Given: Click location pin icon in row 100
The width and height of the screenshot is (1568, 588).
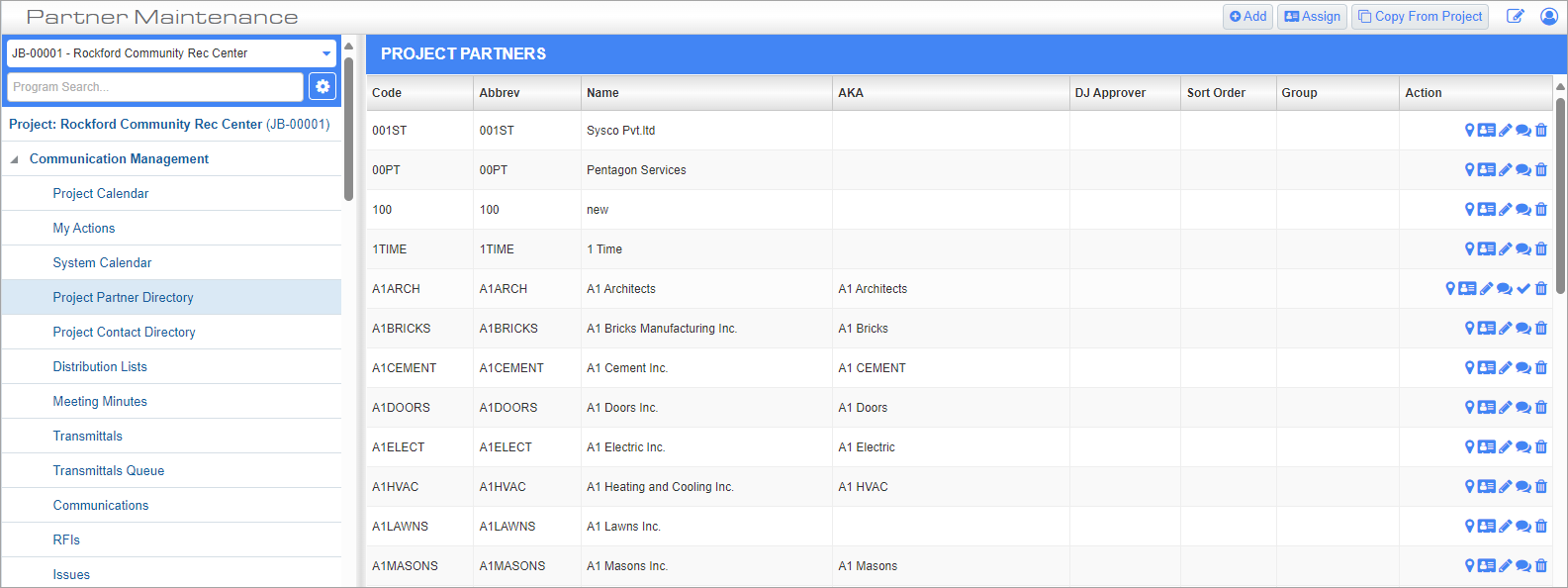Looking at the screenshot, I should tap(1469, 209).
